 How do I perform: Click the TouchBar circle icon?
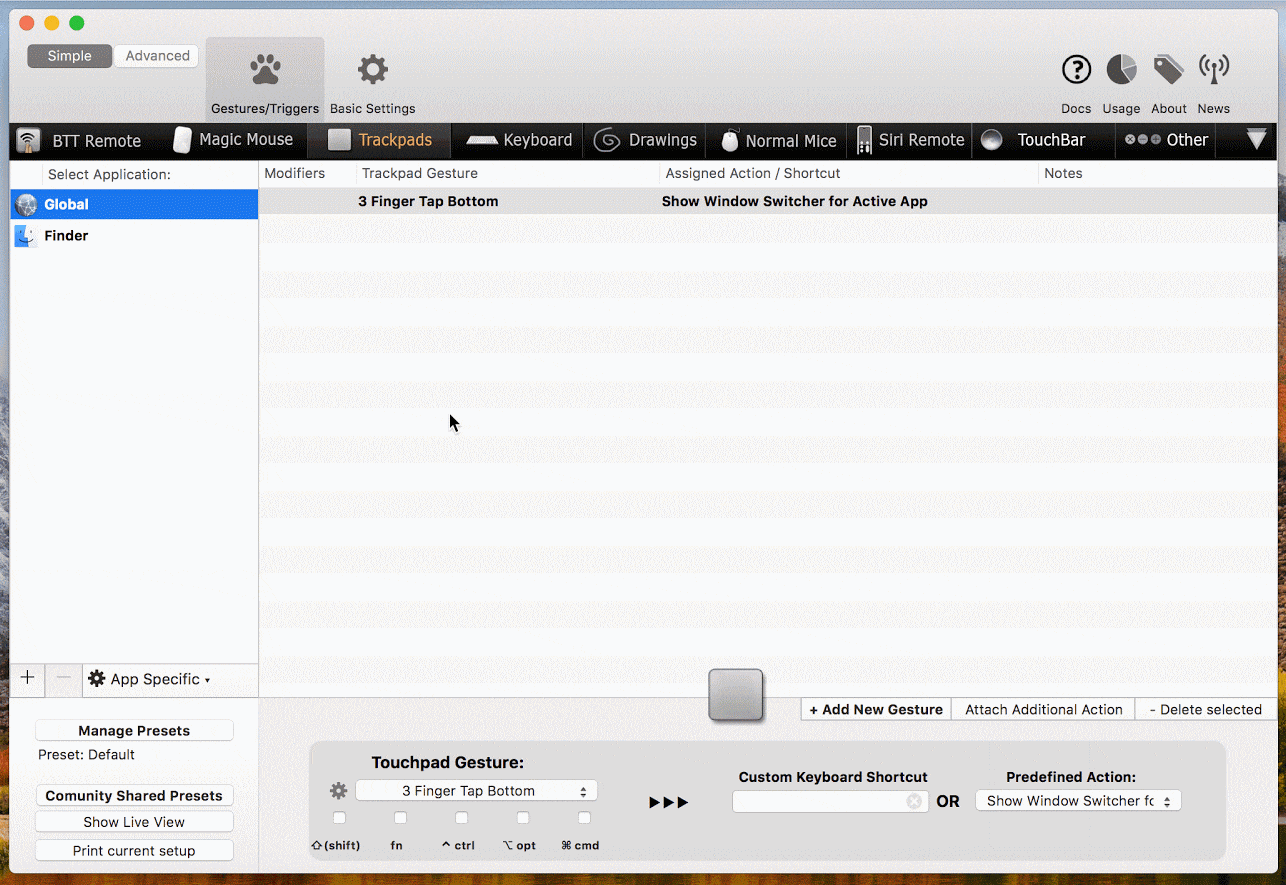[991, 140]
